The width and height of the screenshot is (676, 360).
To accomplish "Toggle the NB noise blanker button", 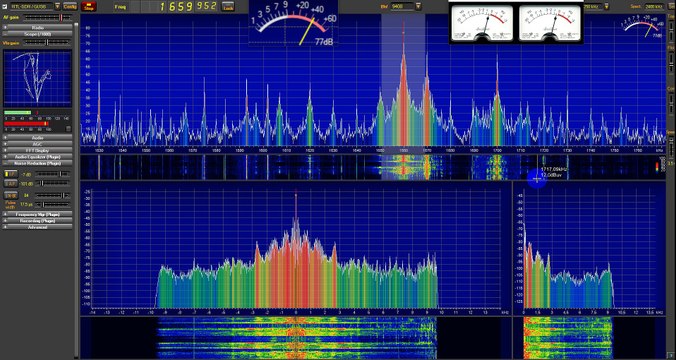I will click(10, 195).
